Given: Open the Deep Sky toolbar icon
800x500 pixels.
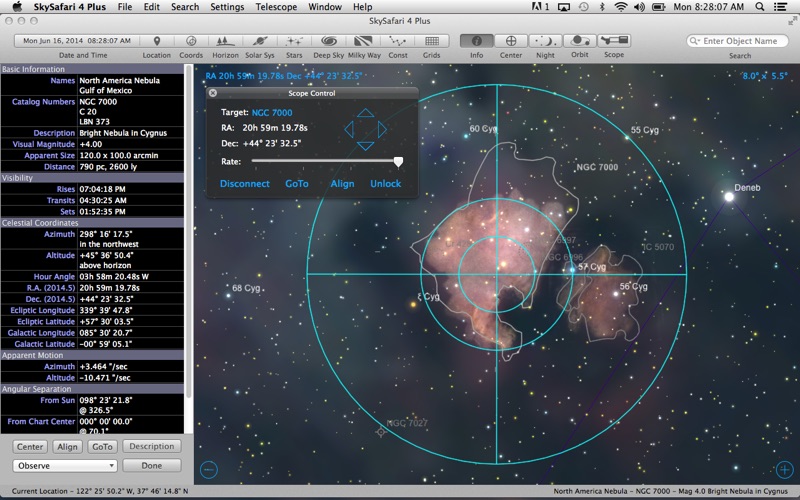Looking at the screenshot, I should [x=328, y=41].
